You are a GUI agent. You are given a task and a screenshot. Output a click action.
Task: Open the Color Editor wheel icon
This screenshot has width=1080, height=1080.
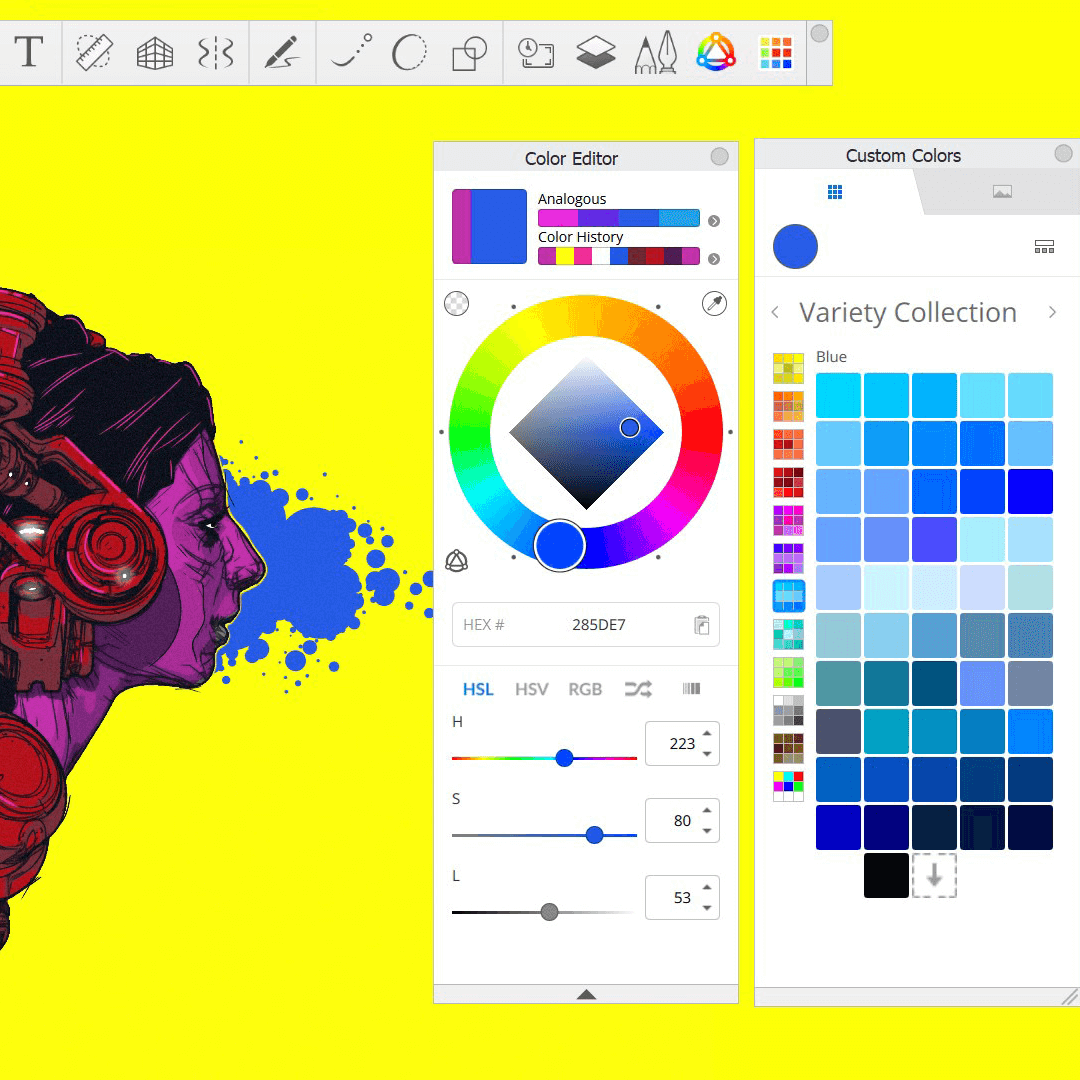click(716, 52)
